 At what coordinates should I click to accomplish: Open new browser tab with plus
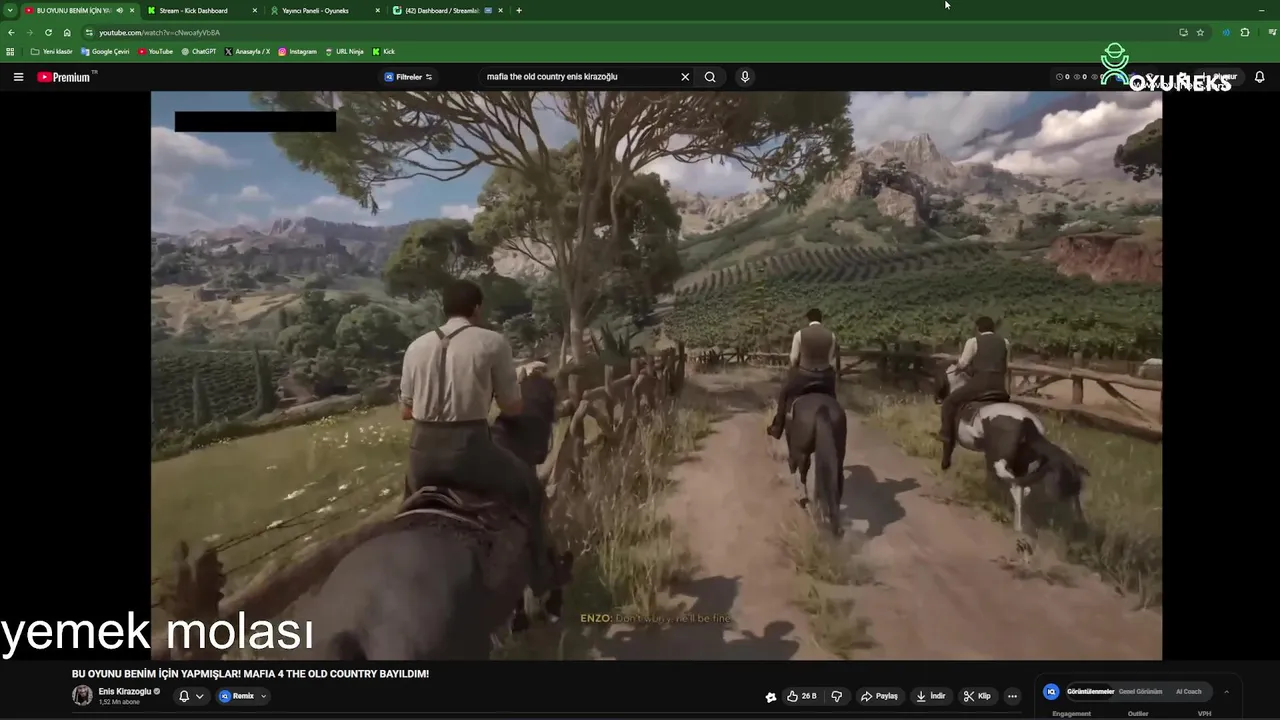click(518, 10)
